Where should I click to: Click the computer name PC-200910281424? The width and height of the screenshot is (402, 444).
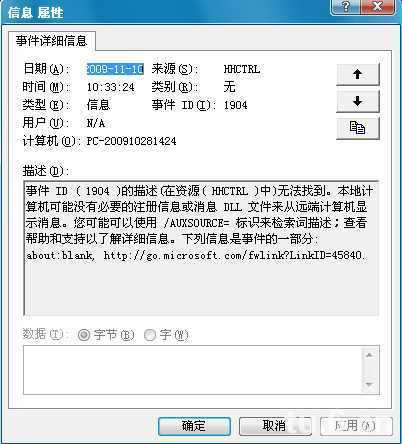(131, 141)
